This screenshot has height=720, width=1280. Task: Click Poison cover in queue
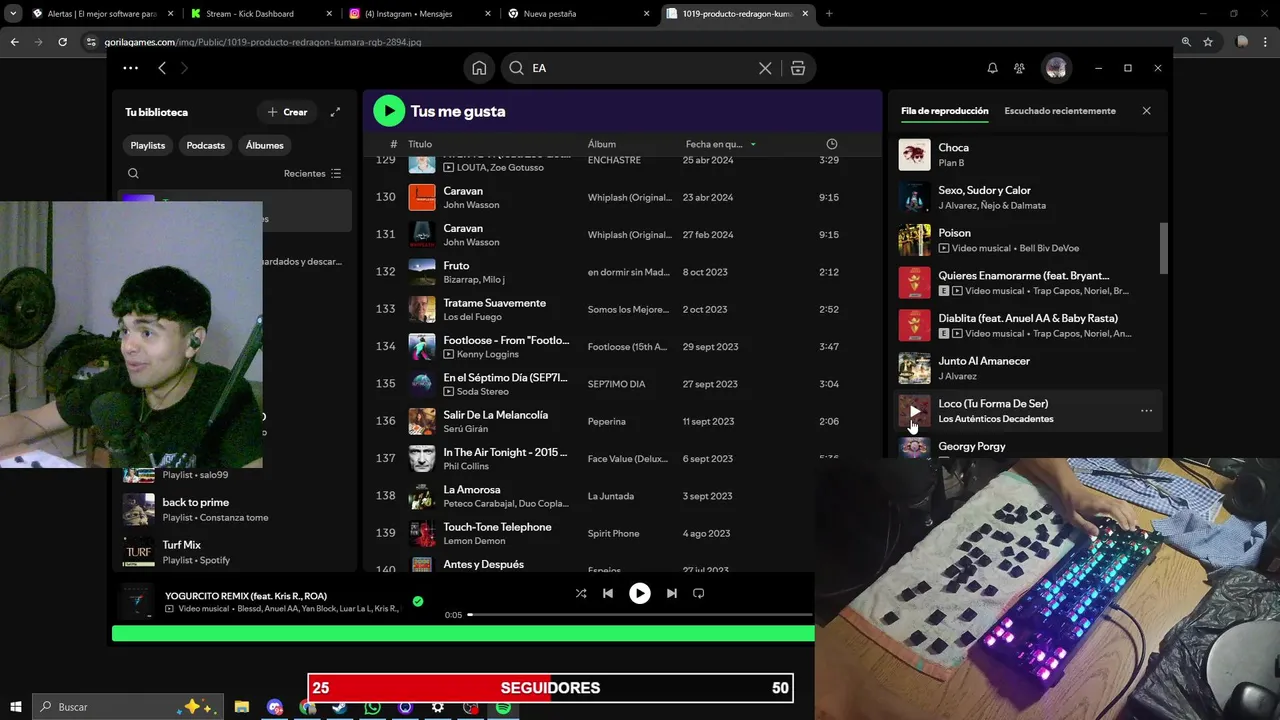pos(914,240)
